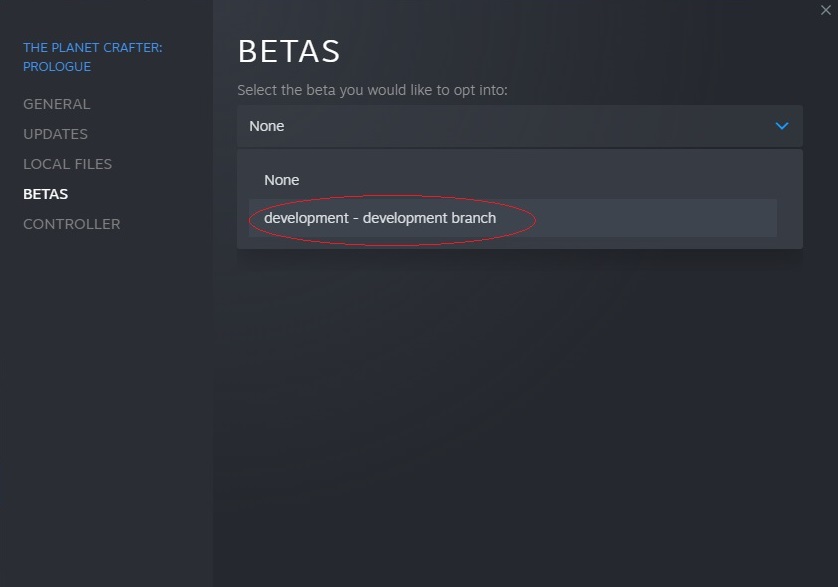This screenshot has height=587, width=838.
Task: Click the empty main panel below the dropdown list
Action: click(520, 400)
